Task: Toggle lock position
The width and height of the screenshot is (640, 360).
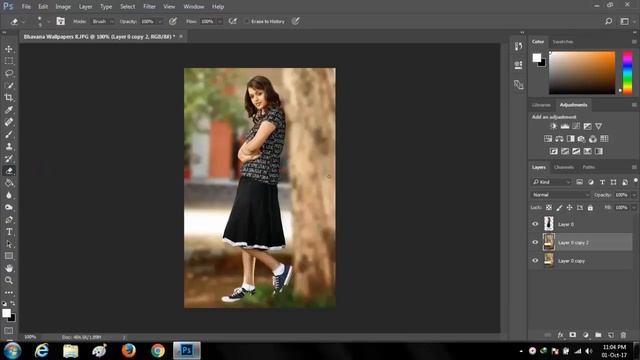Action: point(569,208)
